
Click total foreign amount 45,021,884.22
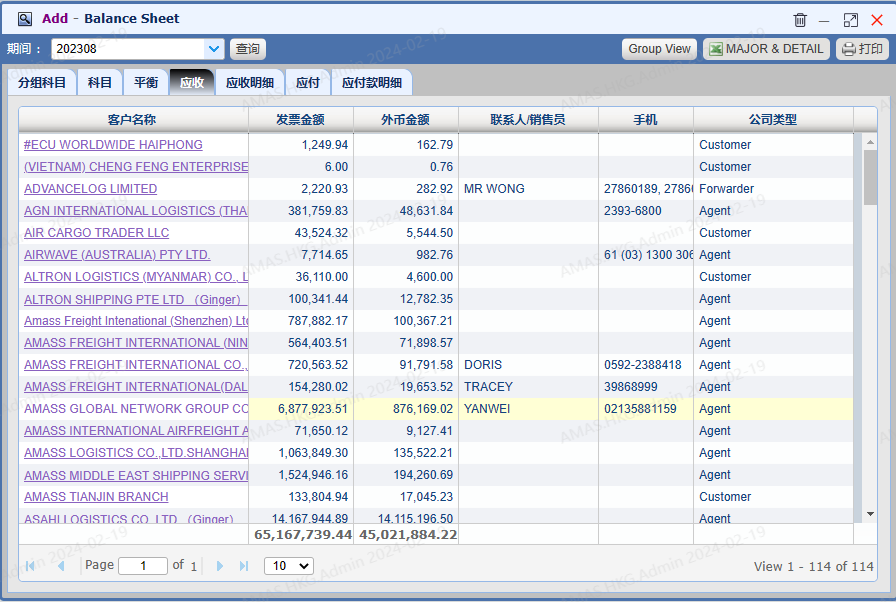tap(408, 535)
